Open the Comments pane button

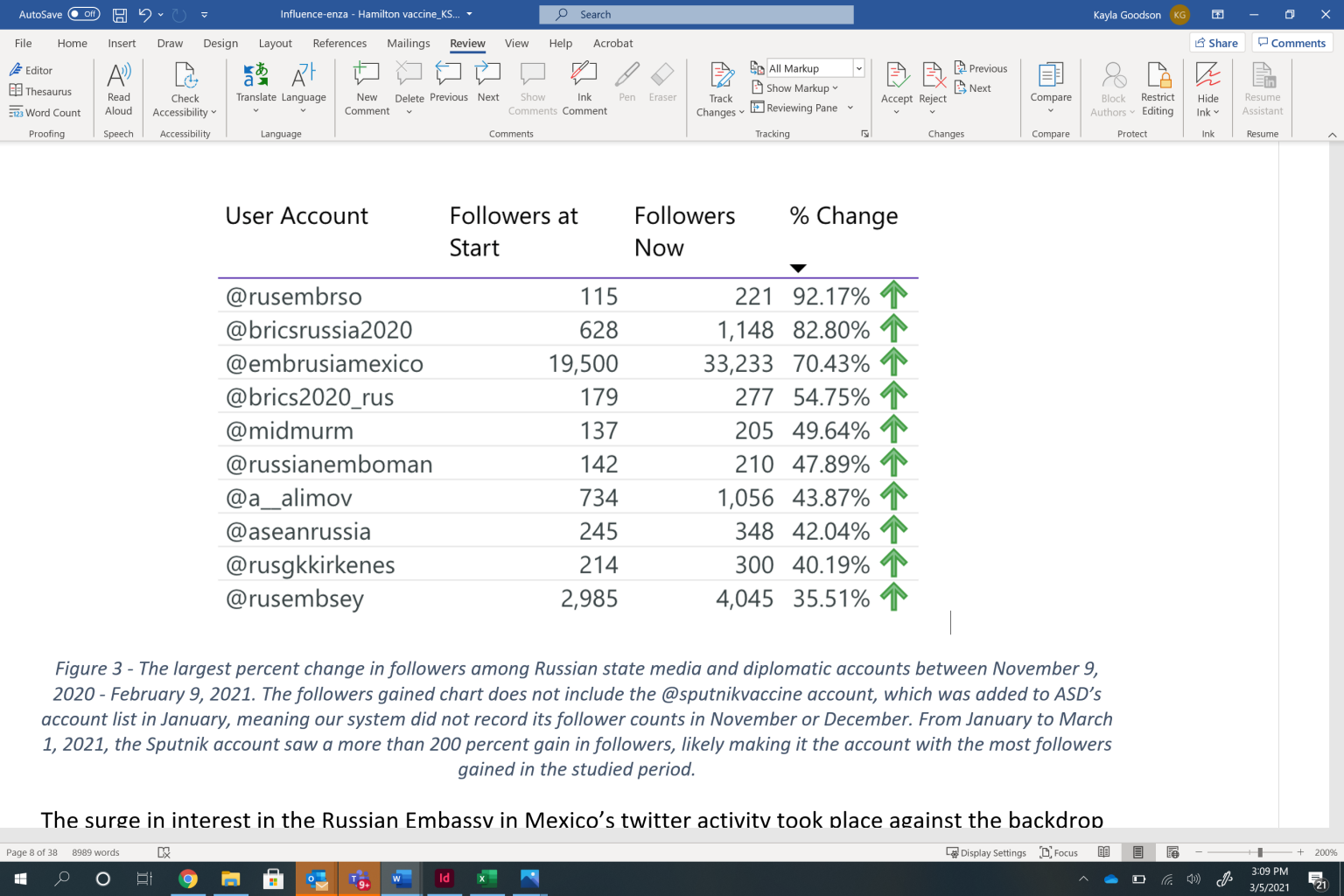point(1291,43)
